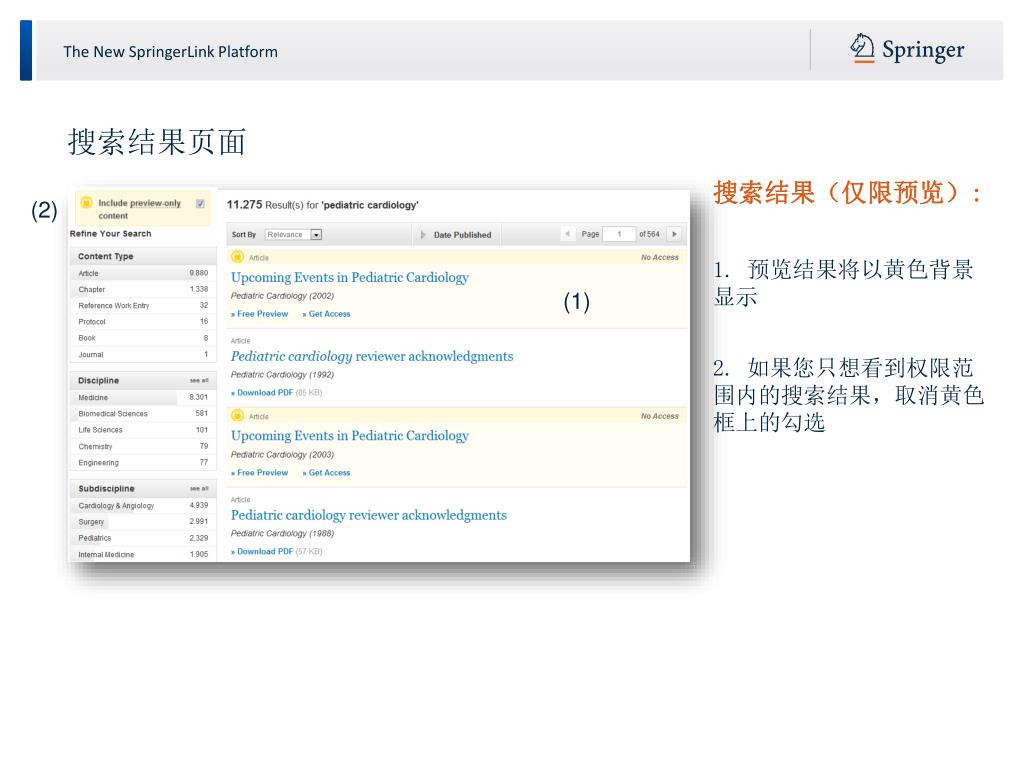The image size is (1024, 768).
Task: Select Internal Medicine subdiscipline filter
Action: 143,554
